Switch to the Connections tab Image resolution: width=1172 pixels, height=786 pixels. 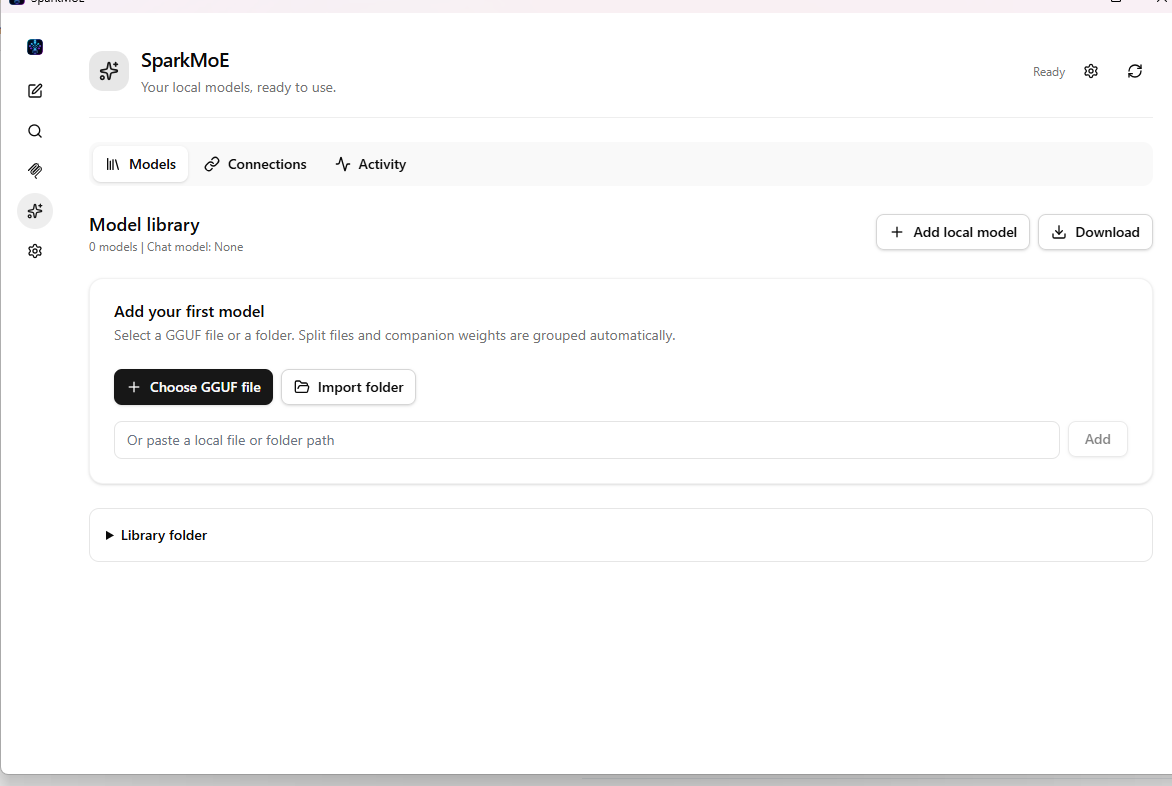pyautogui.click(x=256, y=164)
